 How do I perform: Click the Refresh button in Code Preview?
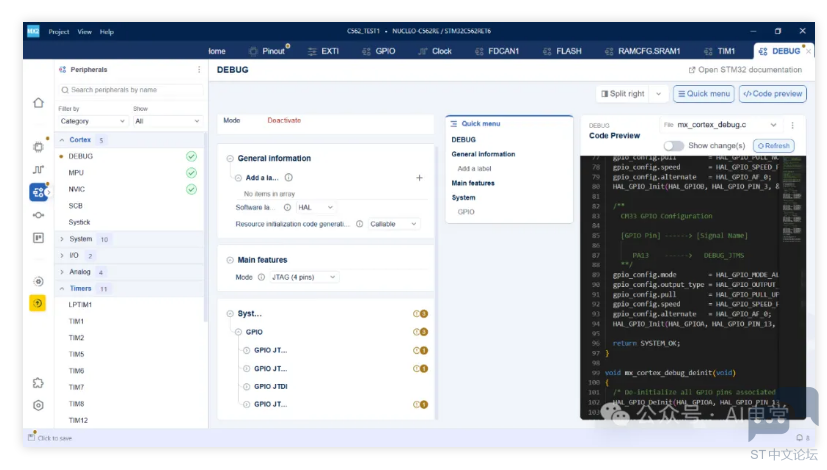pos(773,146)
